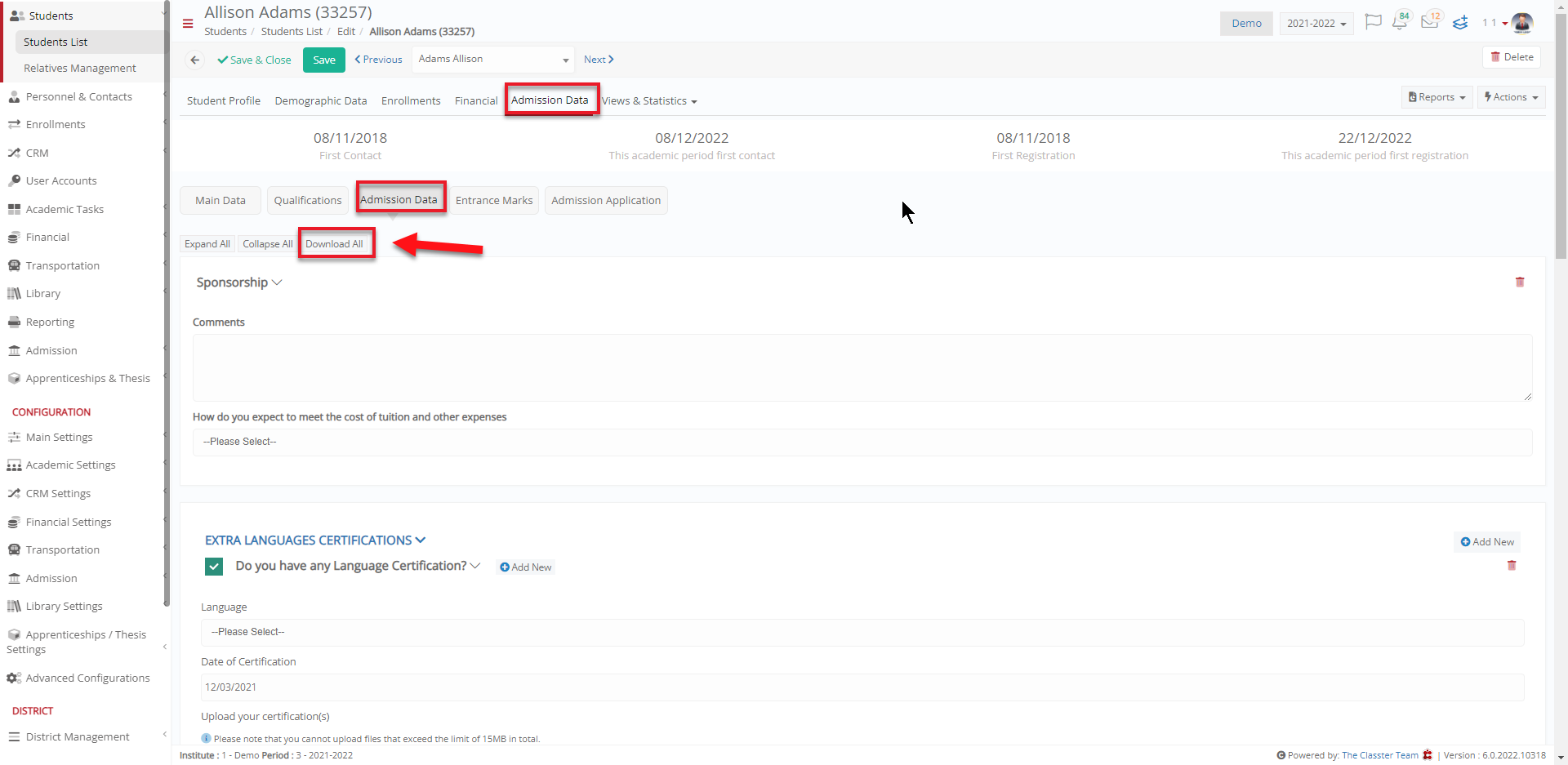Open the bell notifications icon
This screenshot has height=765, width=1568.
(1400, 22)
